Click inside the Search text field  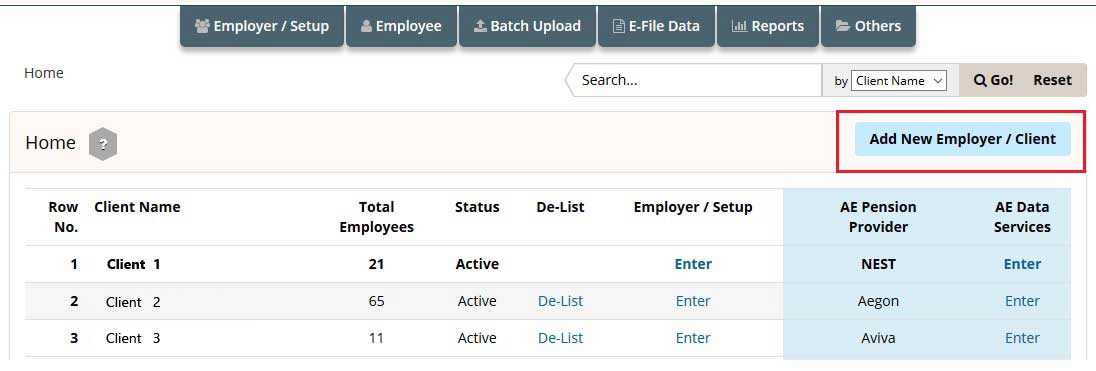(699, 80)
